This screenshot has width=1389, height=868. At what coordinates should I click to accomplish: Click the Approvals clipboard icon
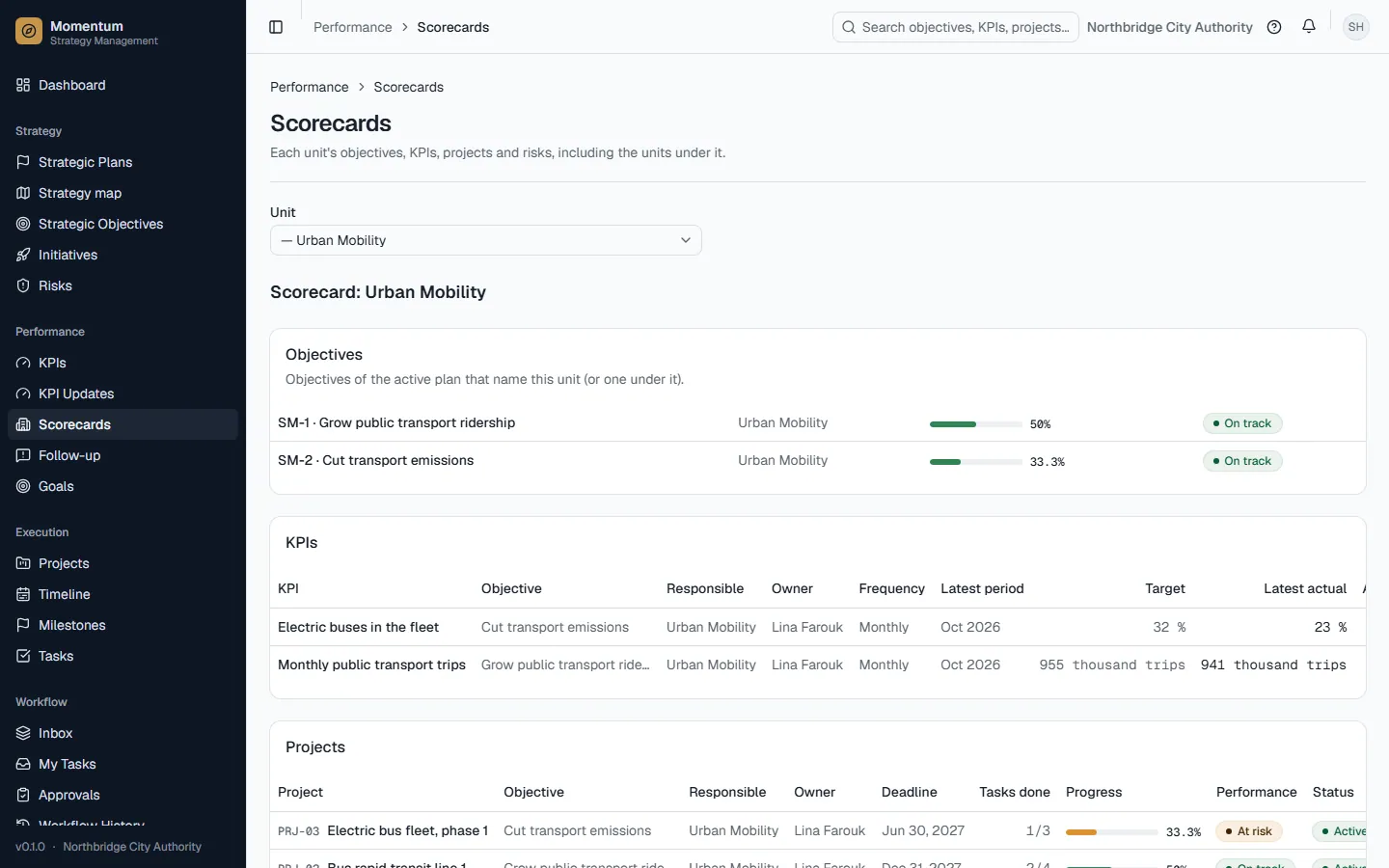pyautogui.click(x=23, y=795)
